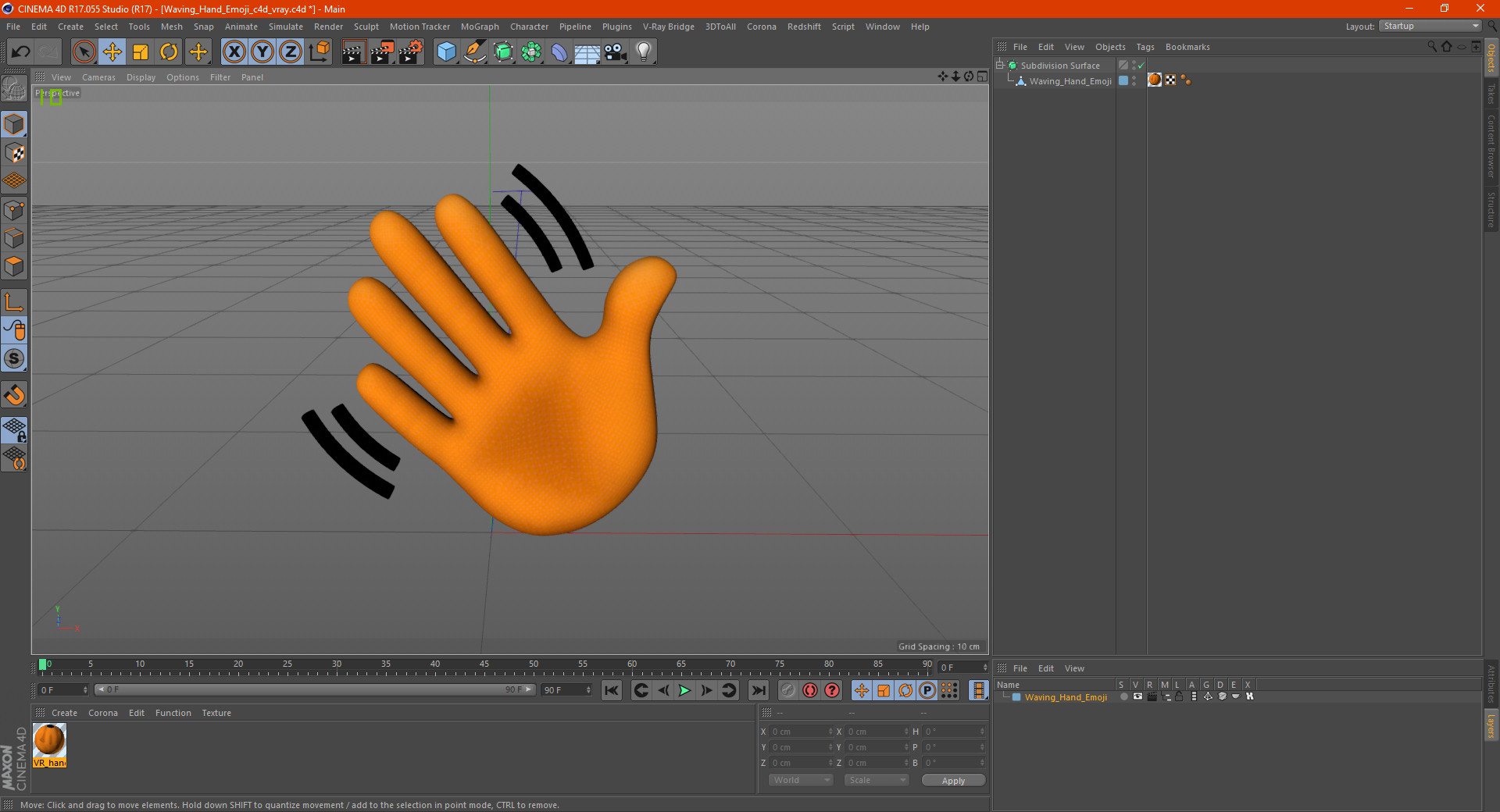Open the Layout Startup dropdown
The width and height of the screenshot is (1500, 812).
tap(1430, 26)
